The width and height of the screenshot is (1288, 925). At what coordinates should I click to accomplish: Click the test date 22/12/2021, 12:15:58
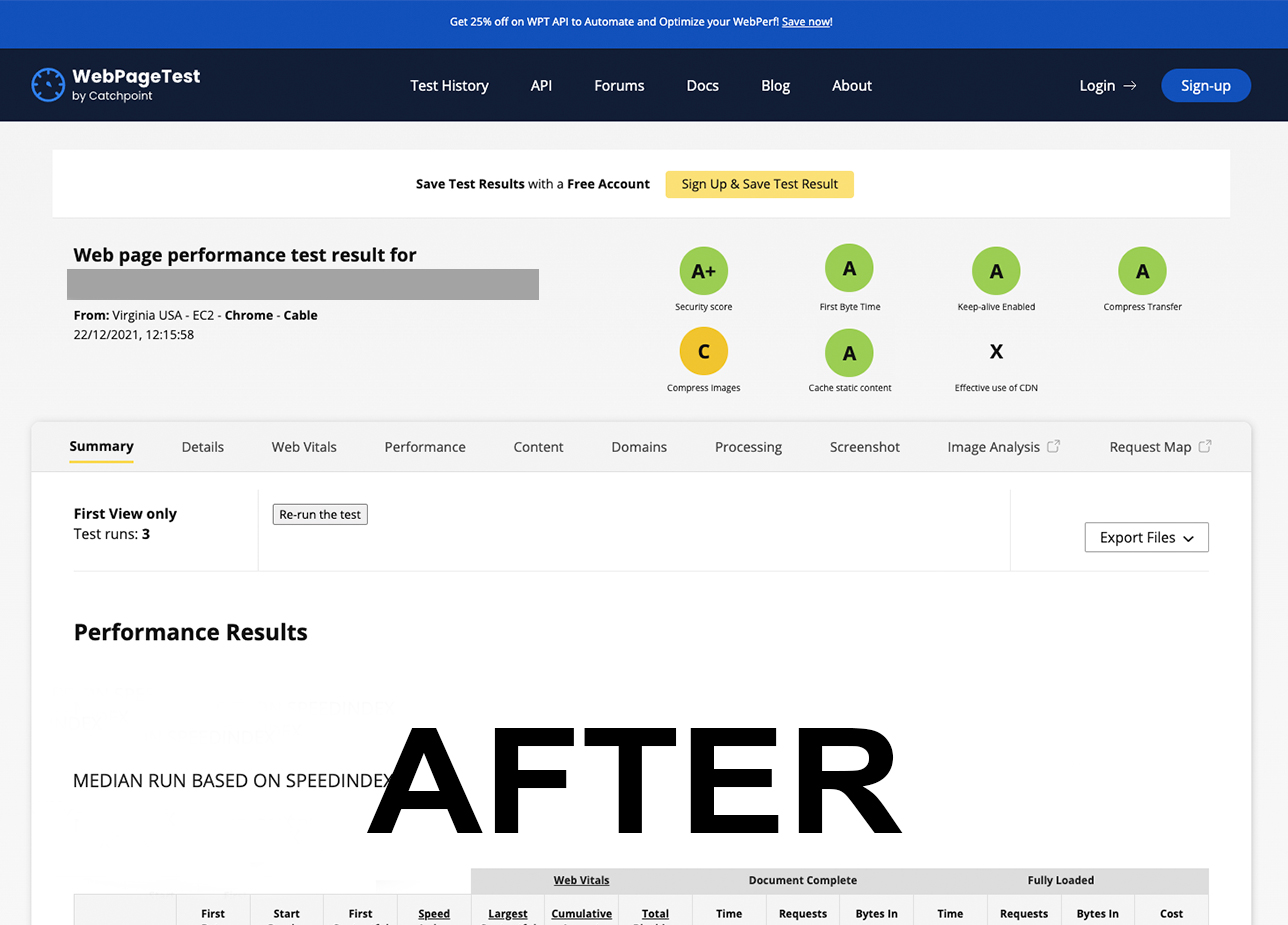[x=134, y=335]
